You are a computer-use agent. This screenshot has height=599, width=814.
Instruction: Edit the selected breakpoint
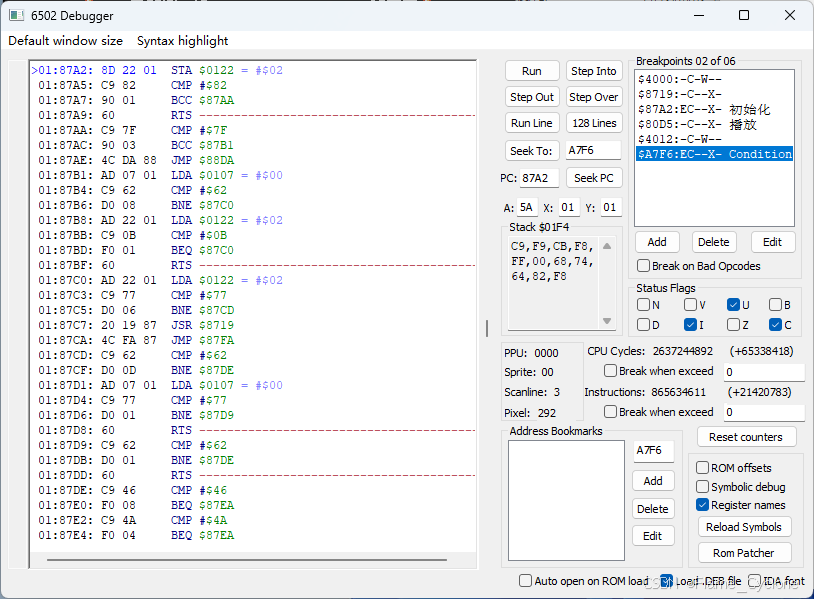click(x=772, y=242)
